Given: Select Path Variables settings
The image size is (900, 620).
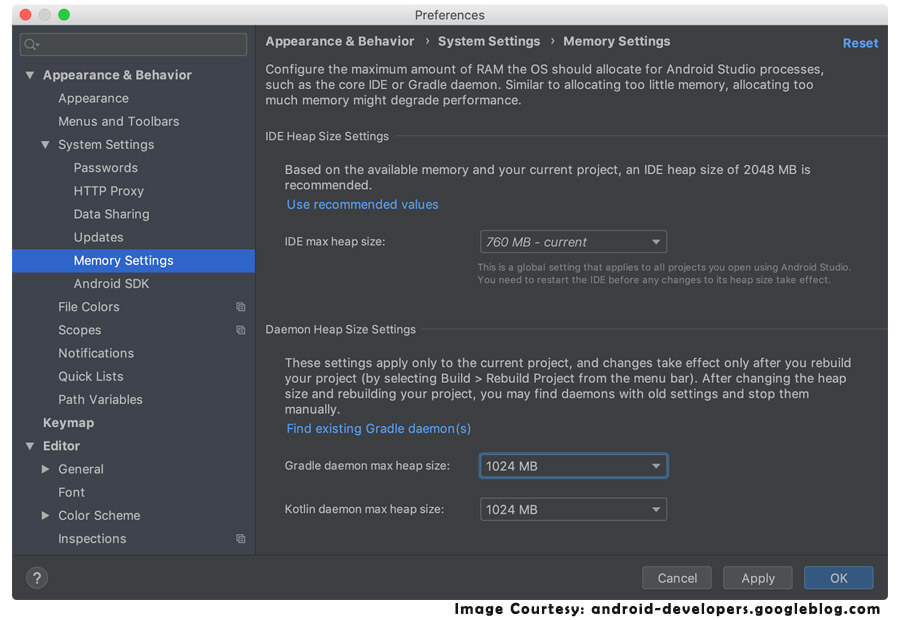Looking at the screenshot, I should click(100, 400).
